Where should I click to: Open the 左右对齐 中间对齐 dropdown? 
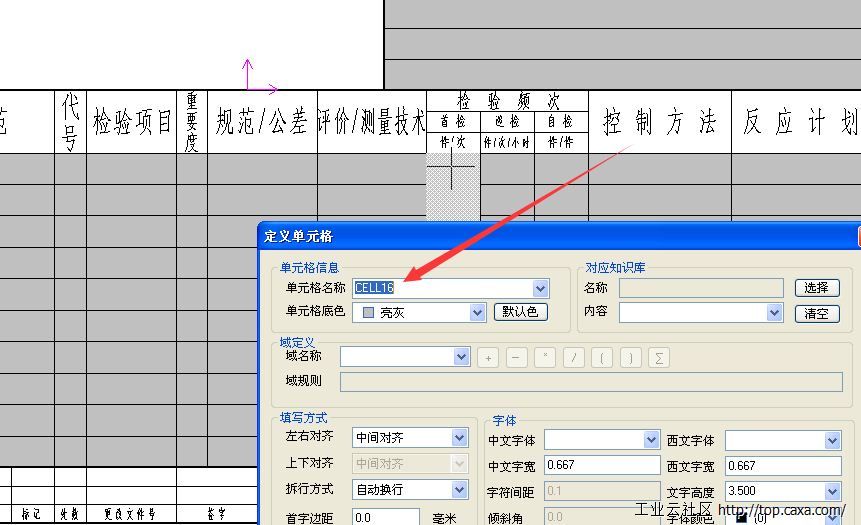pos(460,438)
